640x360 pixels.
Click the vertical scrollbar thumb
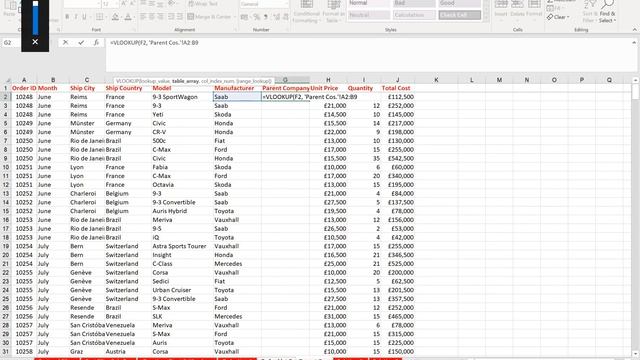(x=635, y=91)
